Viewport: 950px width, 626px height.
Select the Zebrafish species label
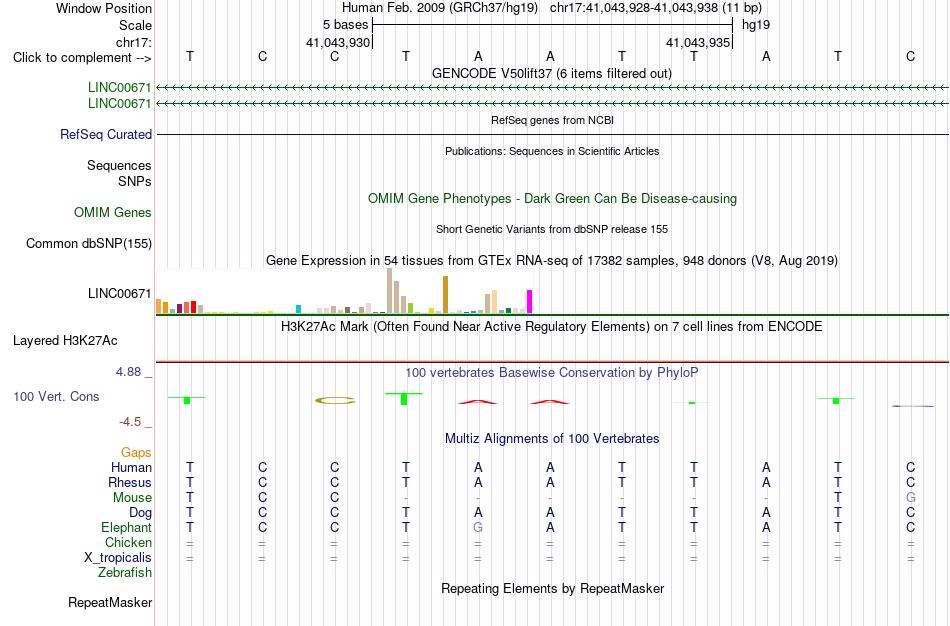click(x=125, y=572)
